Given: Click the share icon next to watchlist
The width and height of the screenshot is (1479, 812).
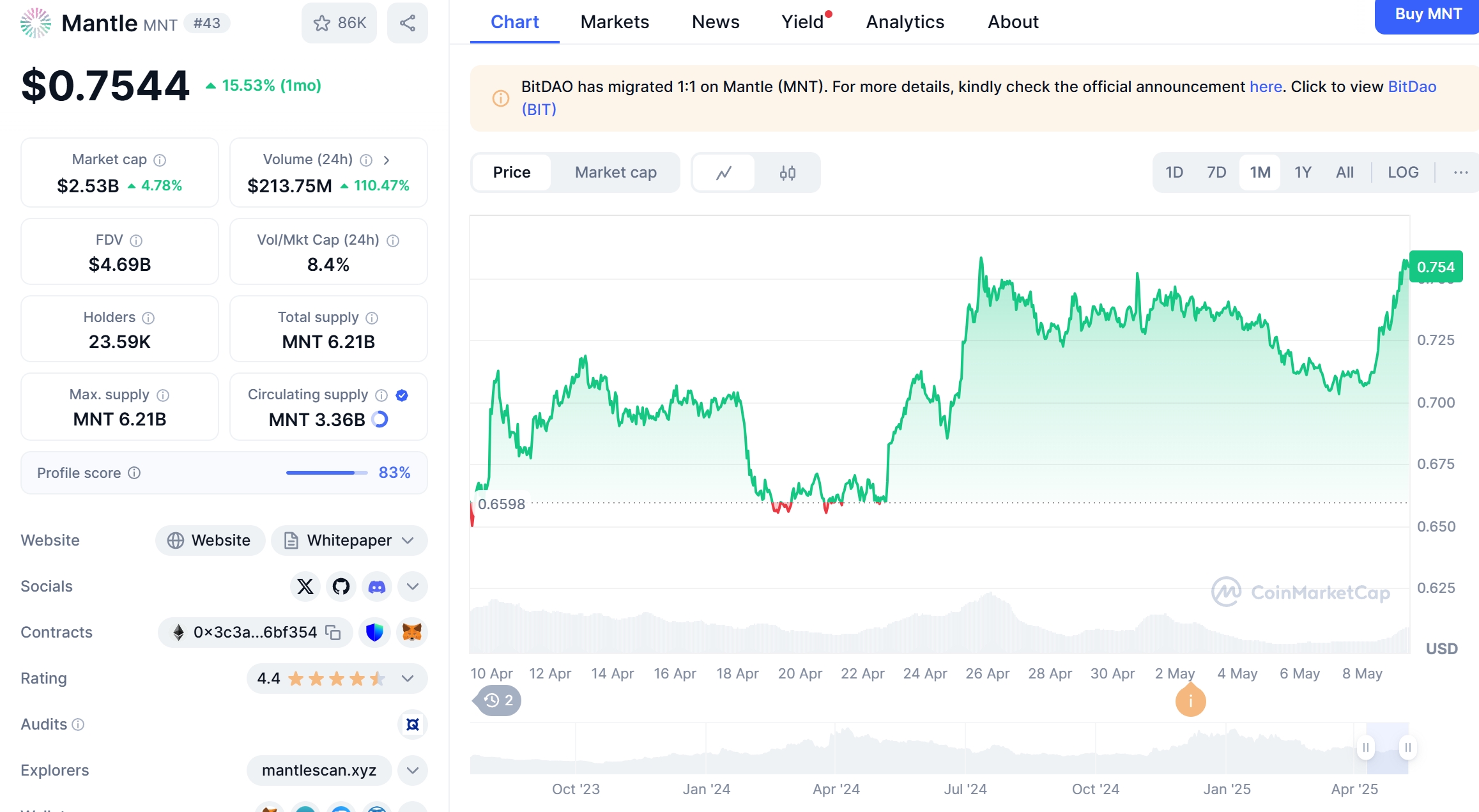Looking at the screenshot, I should (x=407, y=23).
